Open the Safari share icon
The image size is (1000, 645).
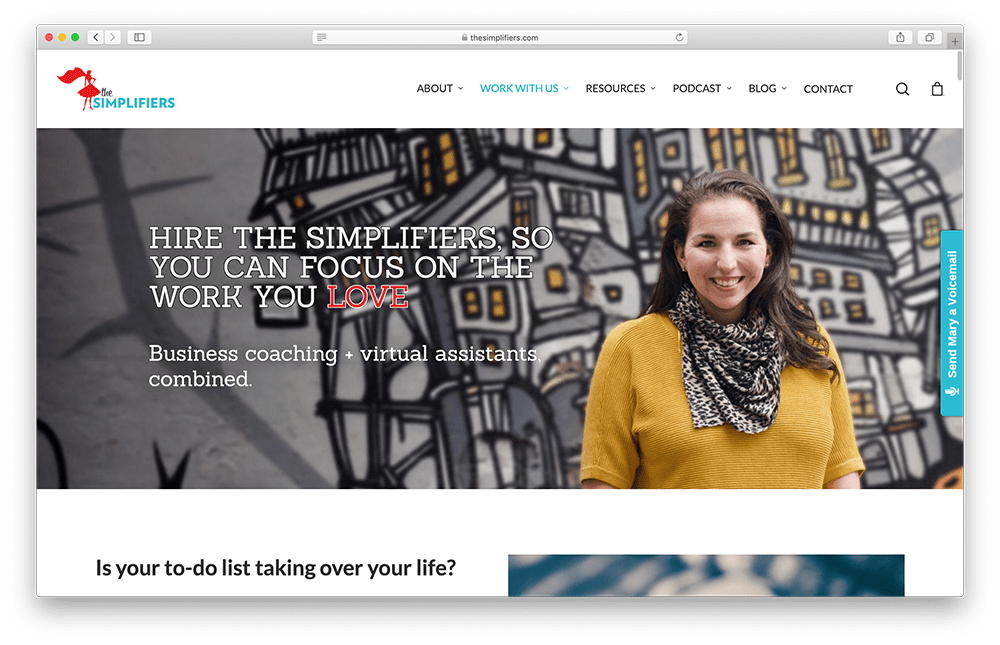[900, 38]
